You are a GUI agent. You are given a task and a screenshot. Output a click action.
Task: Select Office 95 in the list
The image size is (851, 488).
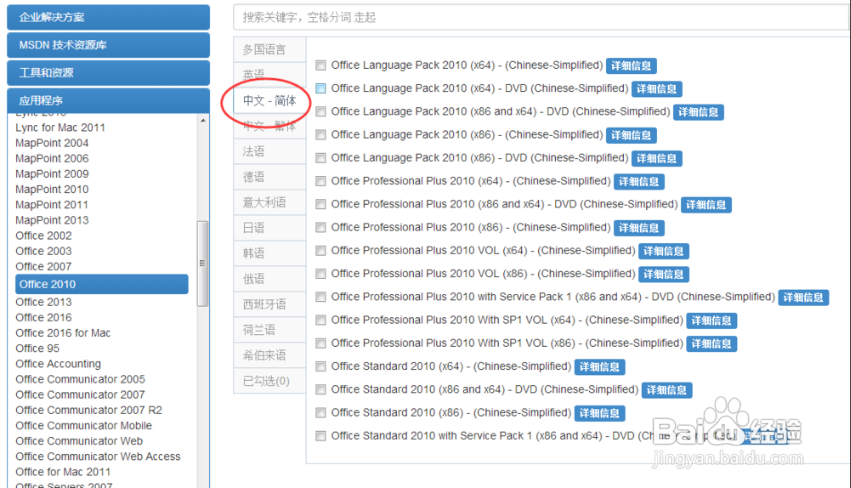pos(37,348)
